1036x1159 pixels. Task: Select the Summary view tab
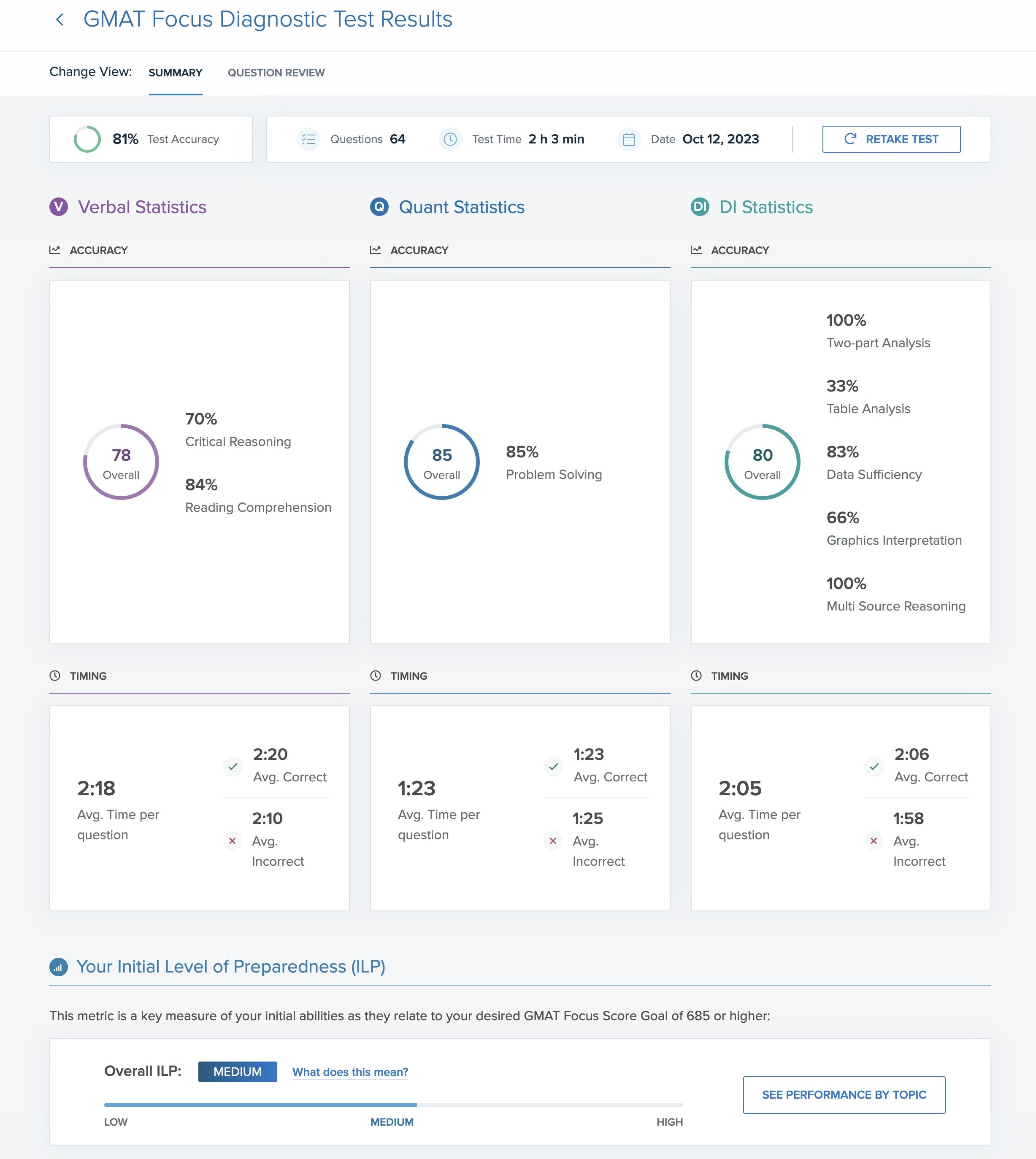coord(175,73)
